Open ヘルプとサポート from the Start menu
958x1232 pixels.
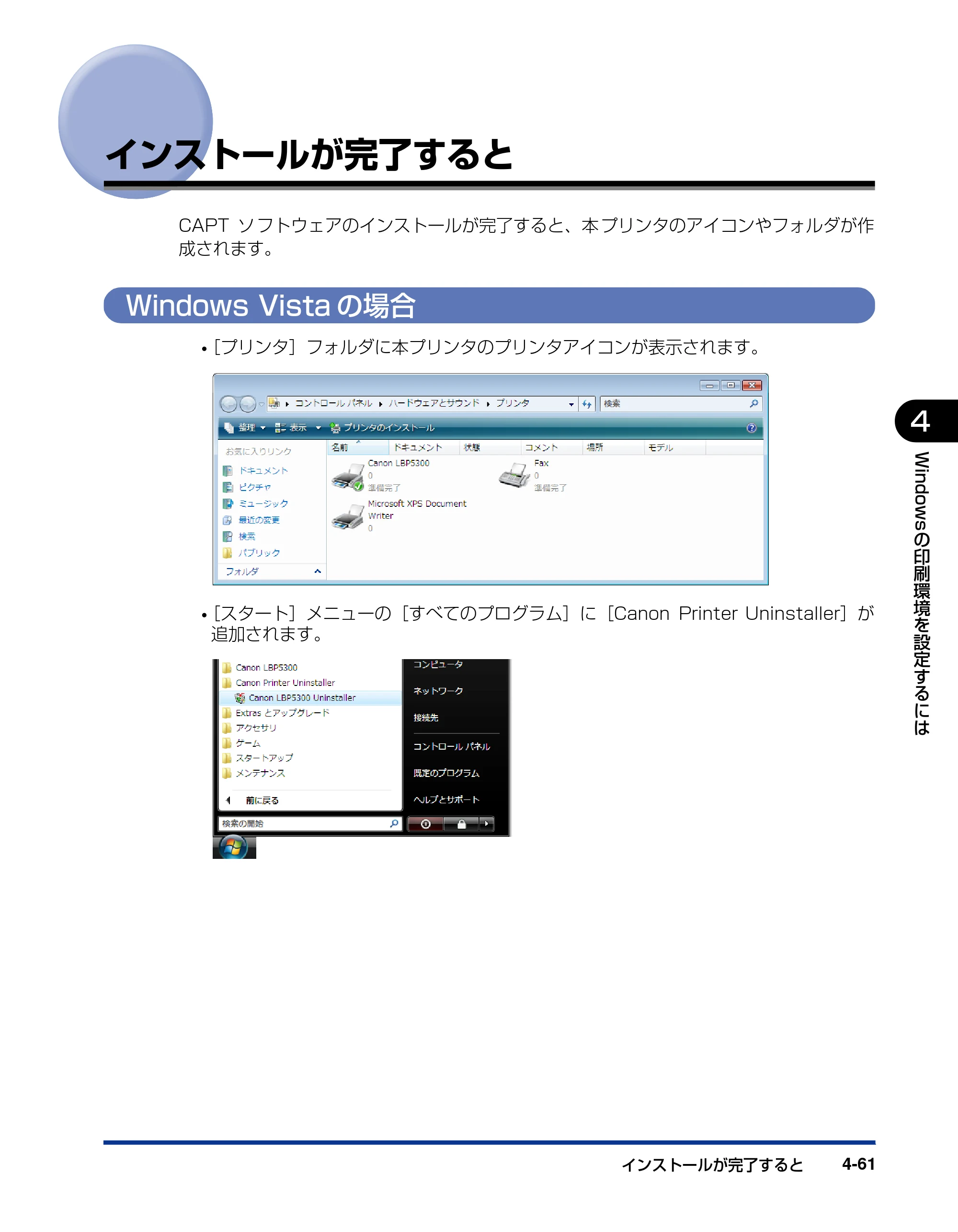[x=446, y=799]
